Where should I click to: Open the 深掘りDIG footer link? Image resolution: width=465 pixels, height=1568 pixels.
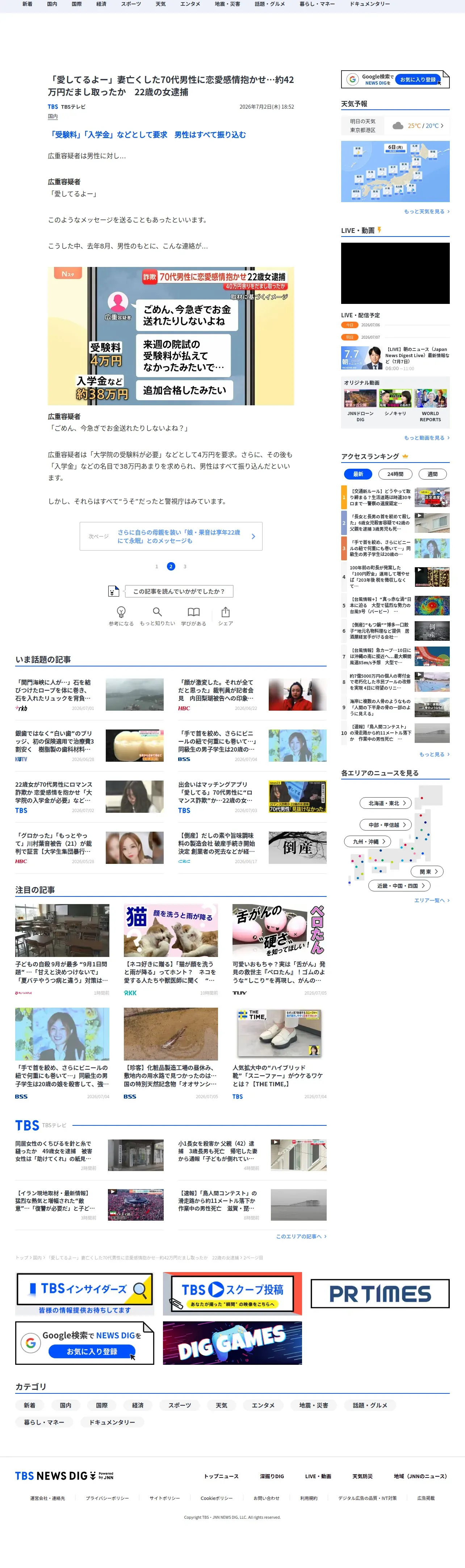pyautogui.click(x=272, y=1476)
